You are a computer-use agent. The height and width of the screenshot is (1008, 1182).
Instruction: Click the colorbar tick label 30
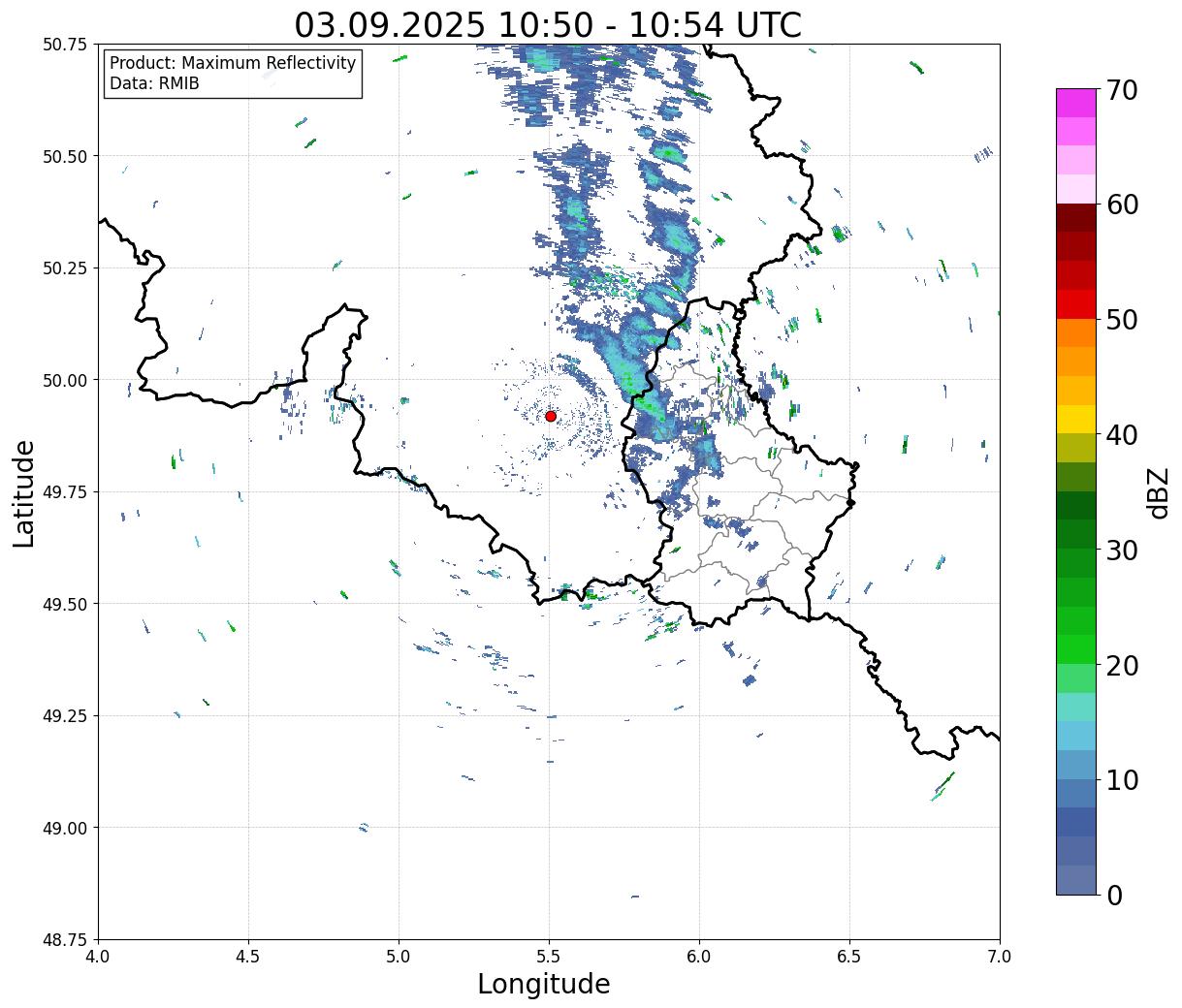click(1122, 551)
